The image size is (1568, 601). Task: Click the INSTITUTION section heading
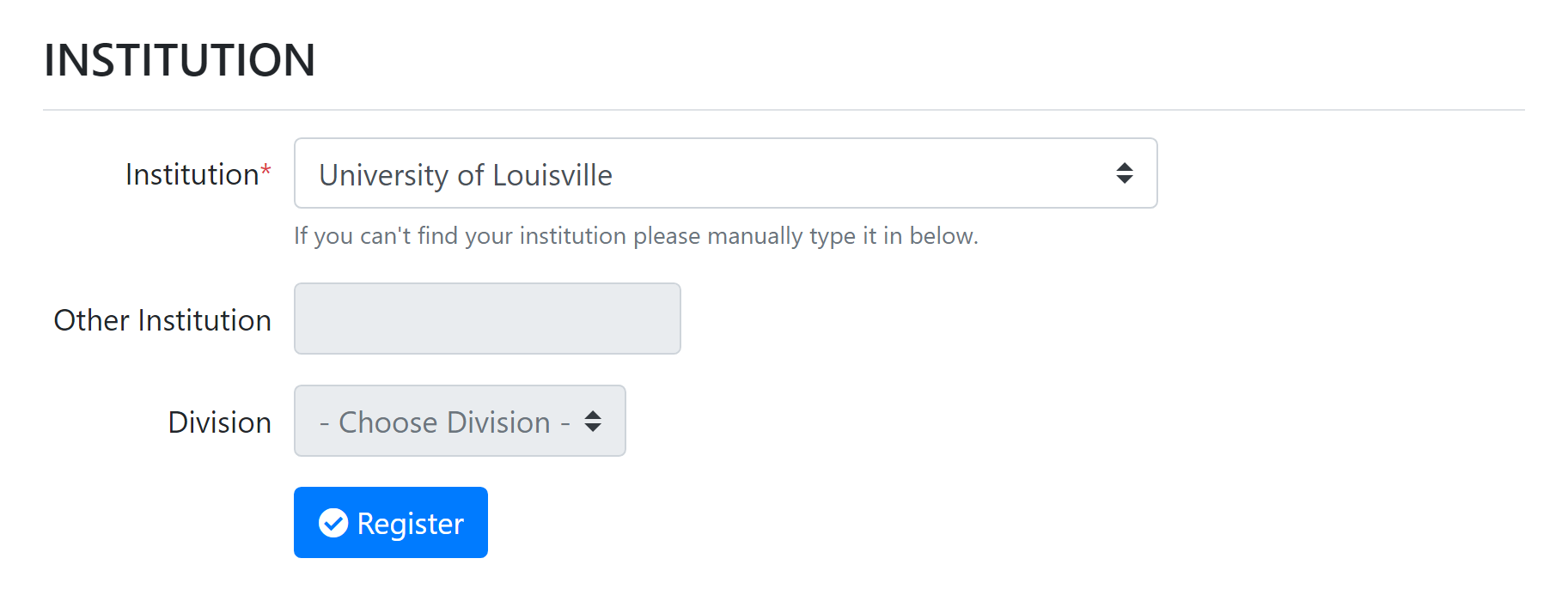click(180, 60)
